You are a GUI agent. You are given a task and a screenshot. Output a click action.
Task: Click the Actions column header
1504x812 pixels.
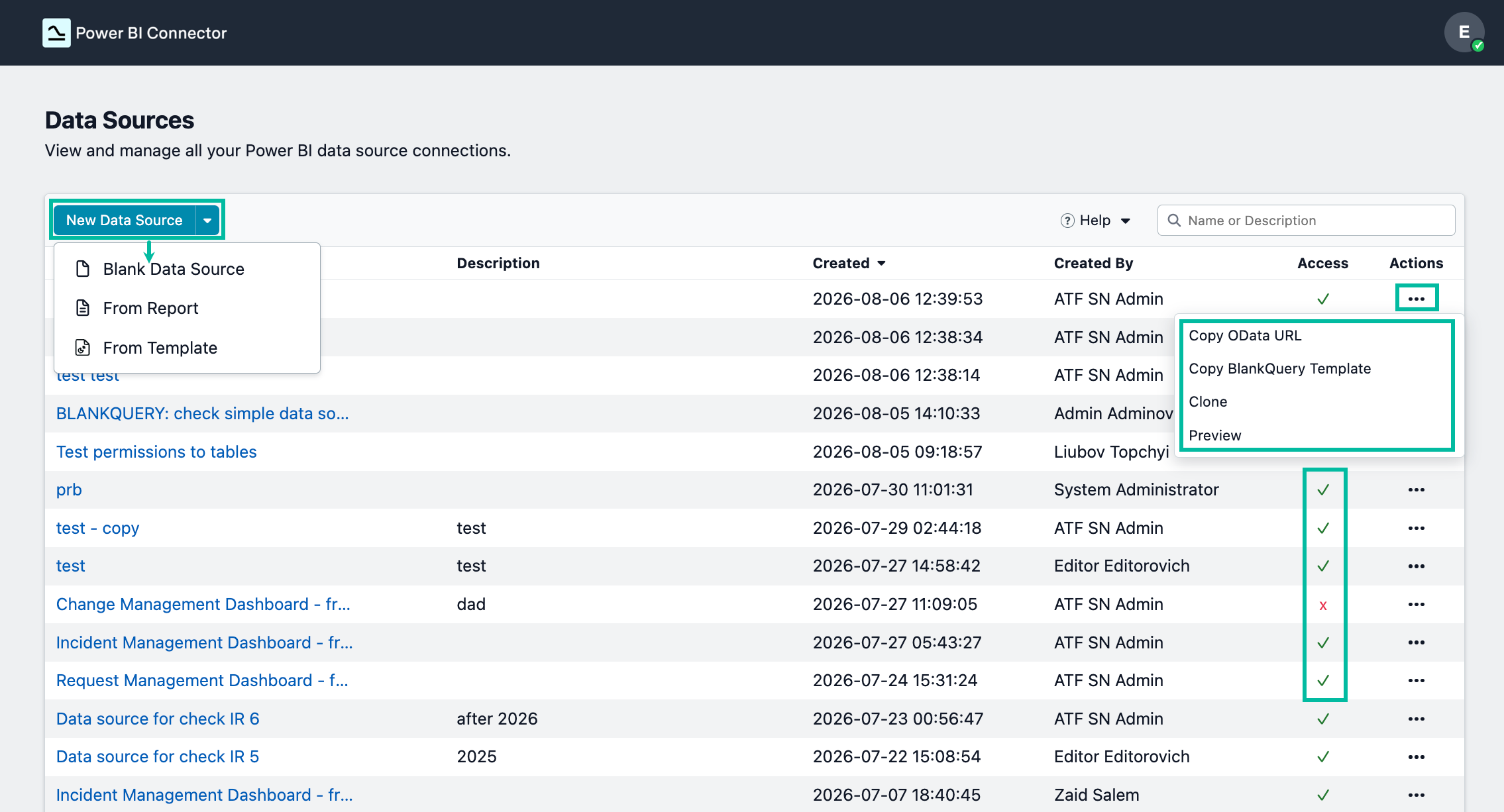(x=1416, y=263)
